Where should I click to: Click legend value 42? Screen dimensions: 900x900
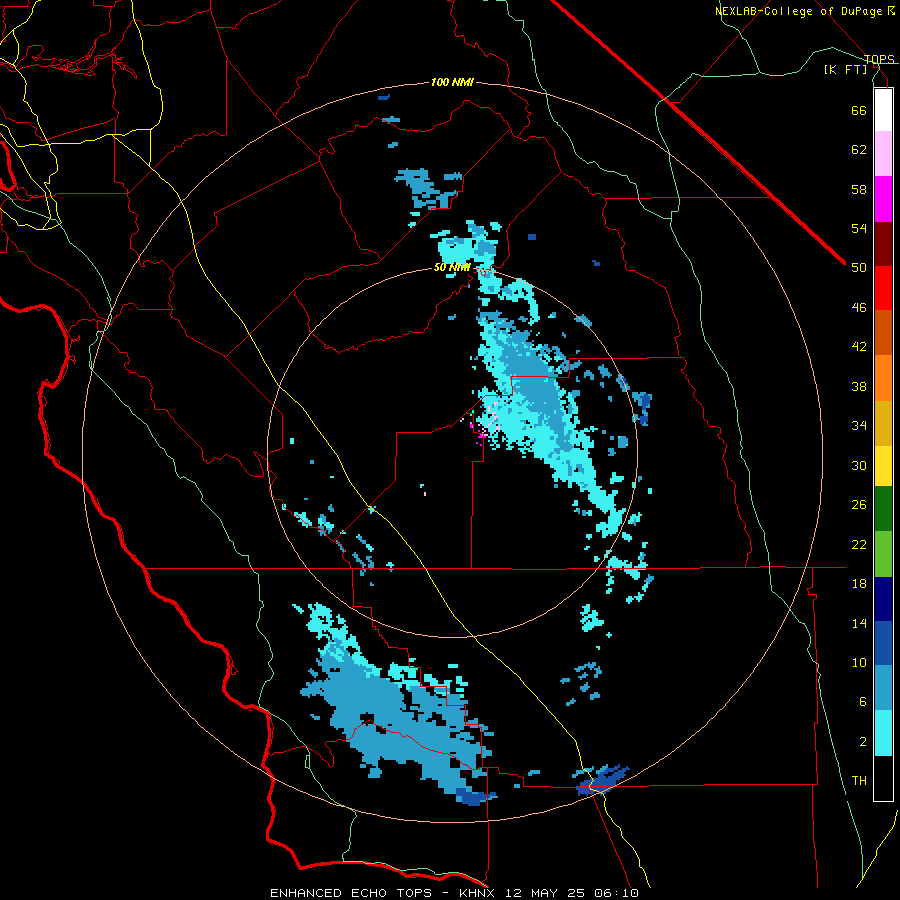click(859, 347)
